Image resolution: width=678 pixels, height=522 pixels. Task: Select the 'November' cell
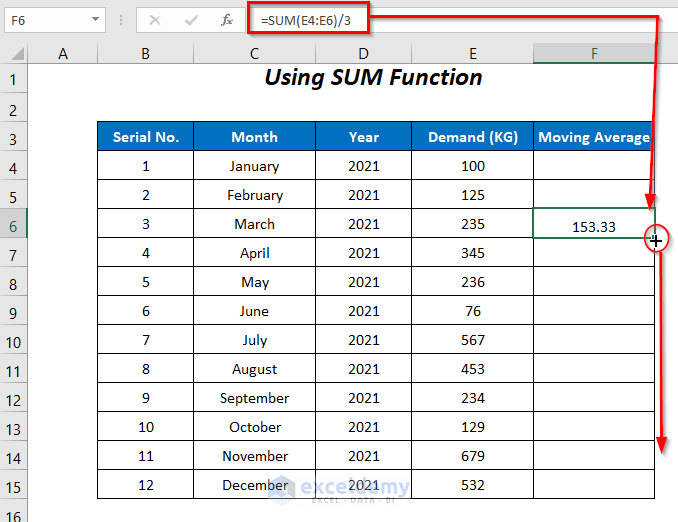click(254, 455)
